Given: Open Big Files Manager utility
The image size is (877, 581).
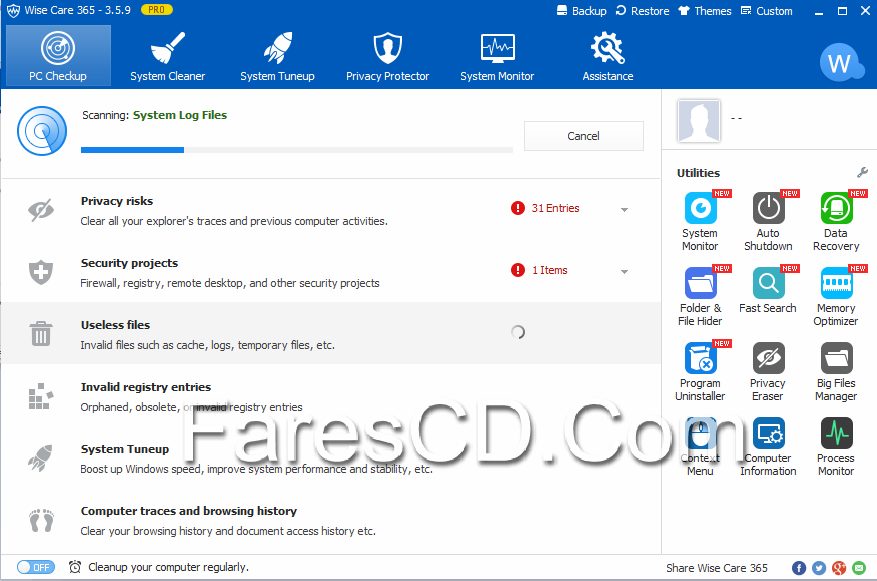Looking at the screenshot, I should (836, 372).
